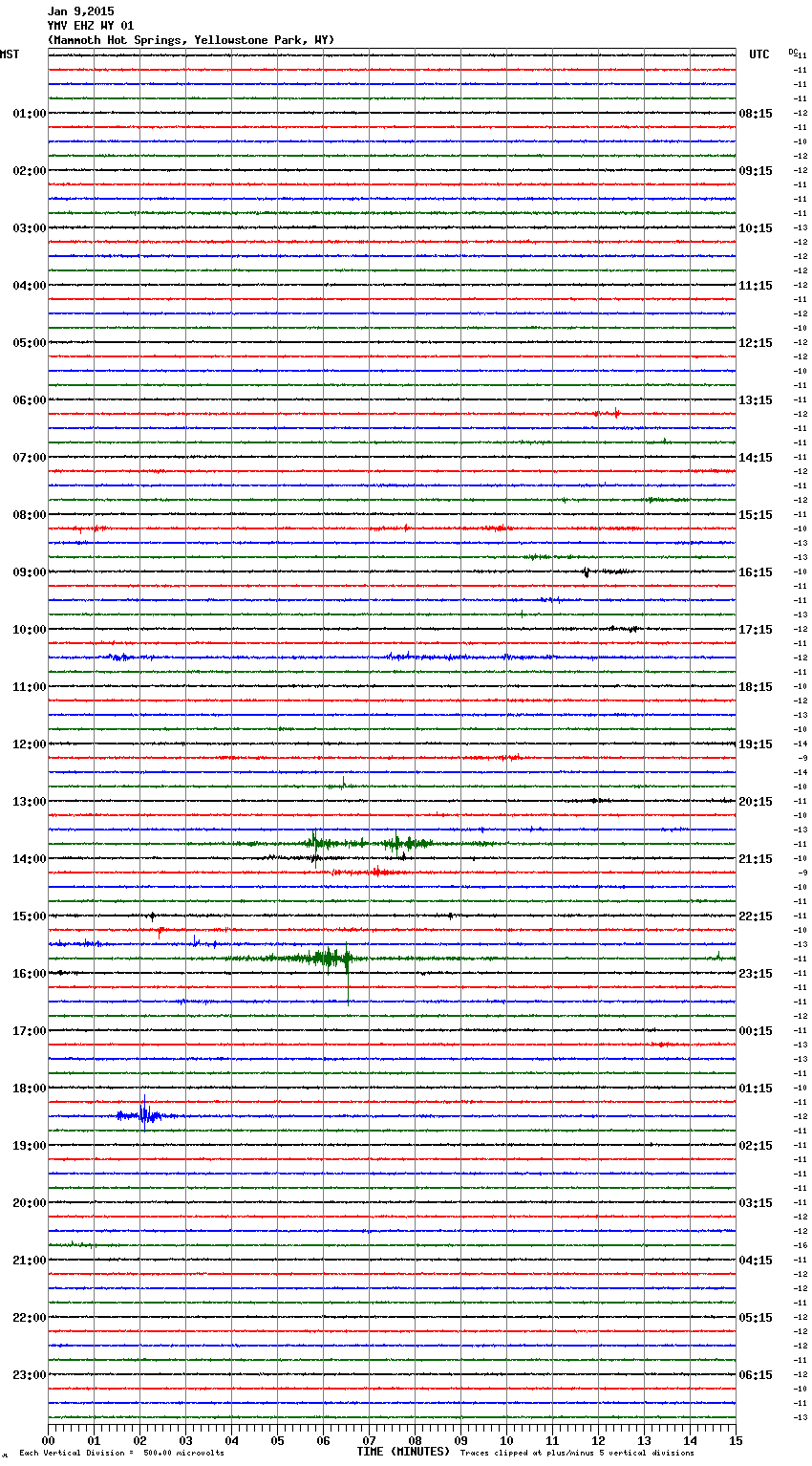This screenshot has height=1466, width=812.
Task: Click the 12:15 UTC time label
Action: pyautogui.click(x=756, y=343)
